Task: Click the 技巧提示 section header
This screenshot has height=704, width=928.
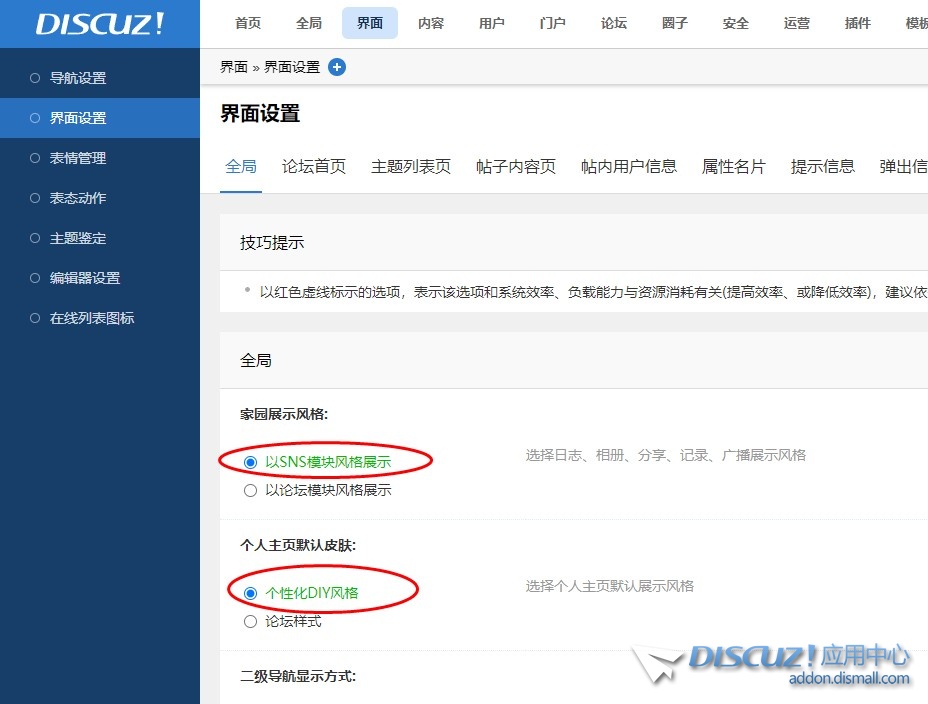Action: click(x=272, y=243)
